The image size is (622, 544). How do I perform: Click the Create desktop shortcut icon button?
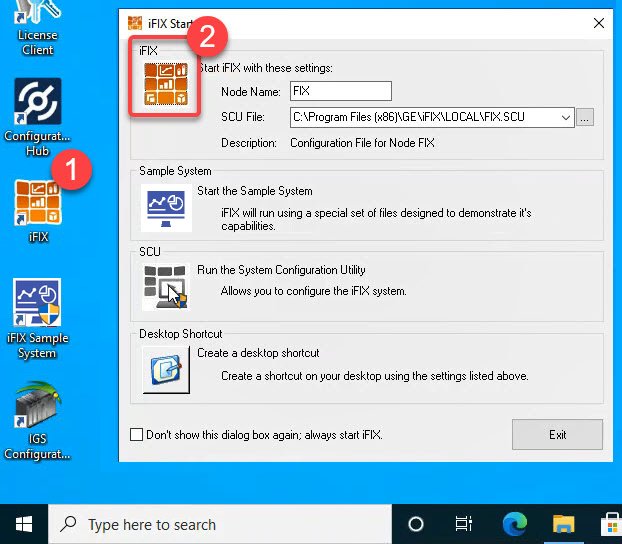coord(166,369)
